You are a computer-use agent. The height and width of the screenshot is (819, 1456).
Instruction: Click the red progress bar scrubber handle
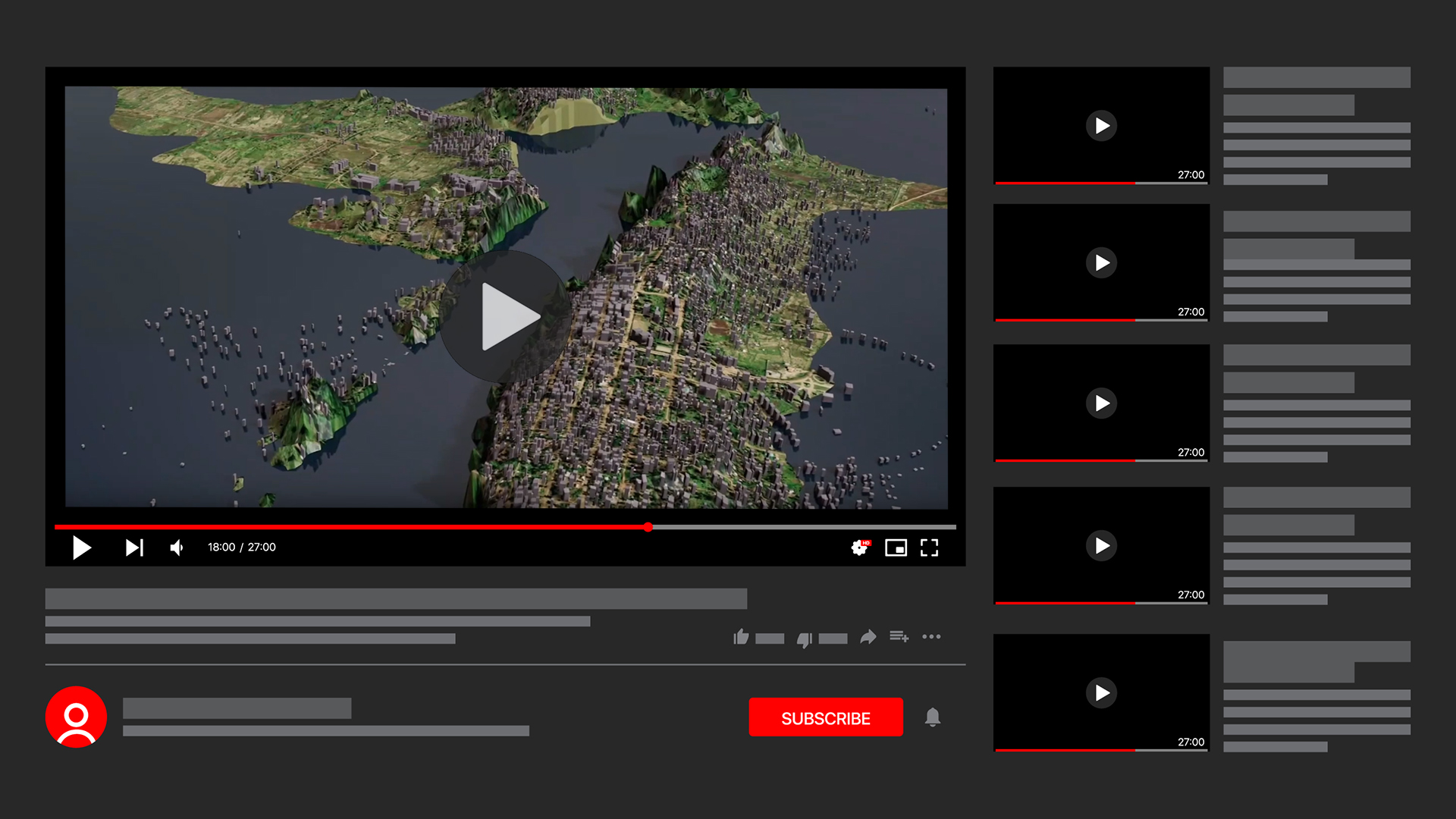tap(648, 527)
